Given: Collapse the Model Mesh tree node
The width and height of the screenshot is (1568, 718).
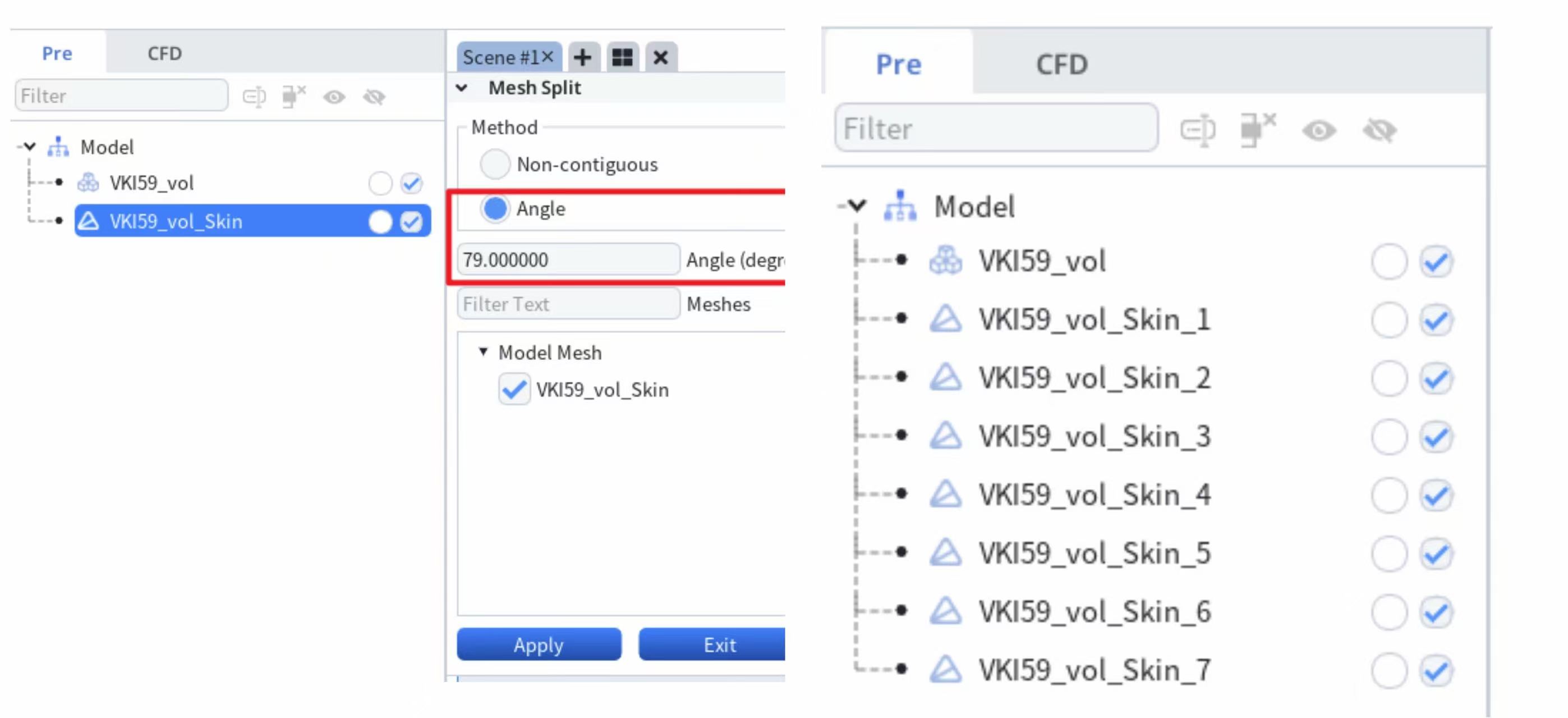Looking at the screenshot, I should [482, 351].
